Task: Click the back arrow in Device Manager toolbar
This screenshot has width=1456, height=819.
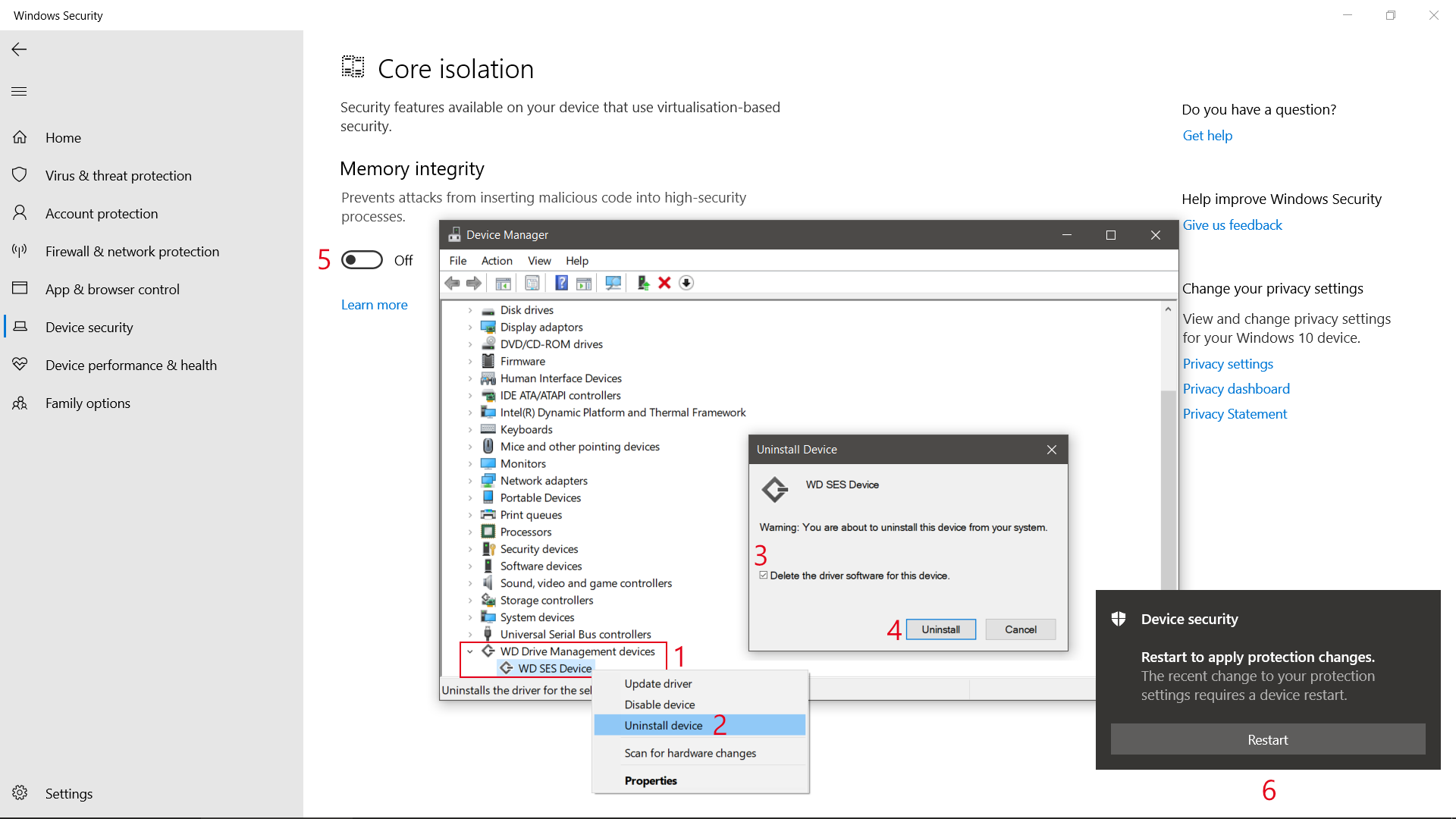Action: 452,283
